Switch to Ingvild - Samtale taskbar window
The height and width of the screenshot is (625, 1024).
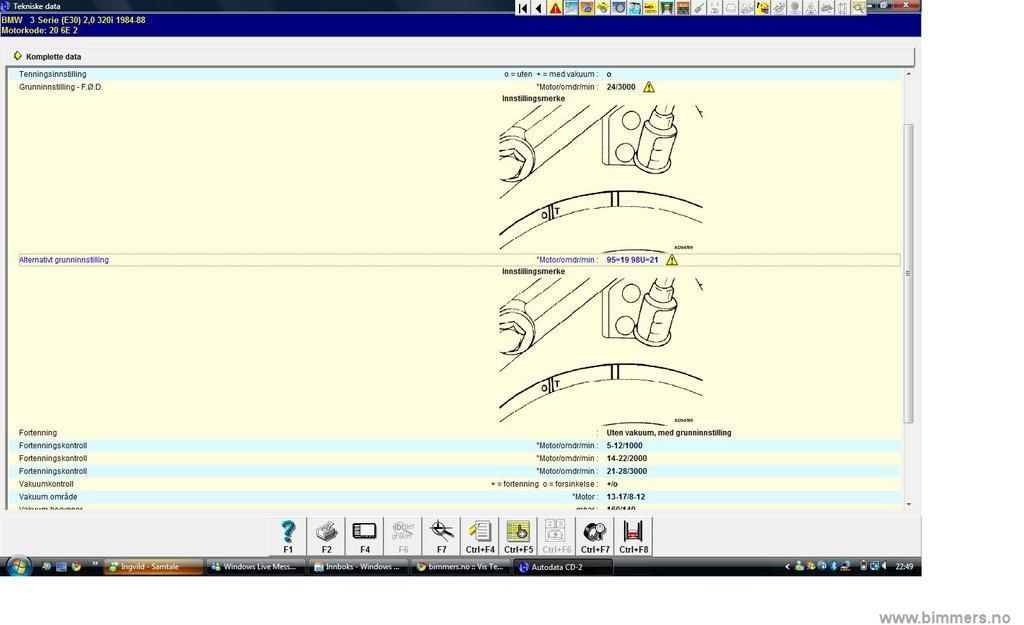point(153,567)
